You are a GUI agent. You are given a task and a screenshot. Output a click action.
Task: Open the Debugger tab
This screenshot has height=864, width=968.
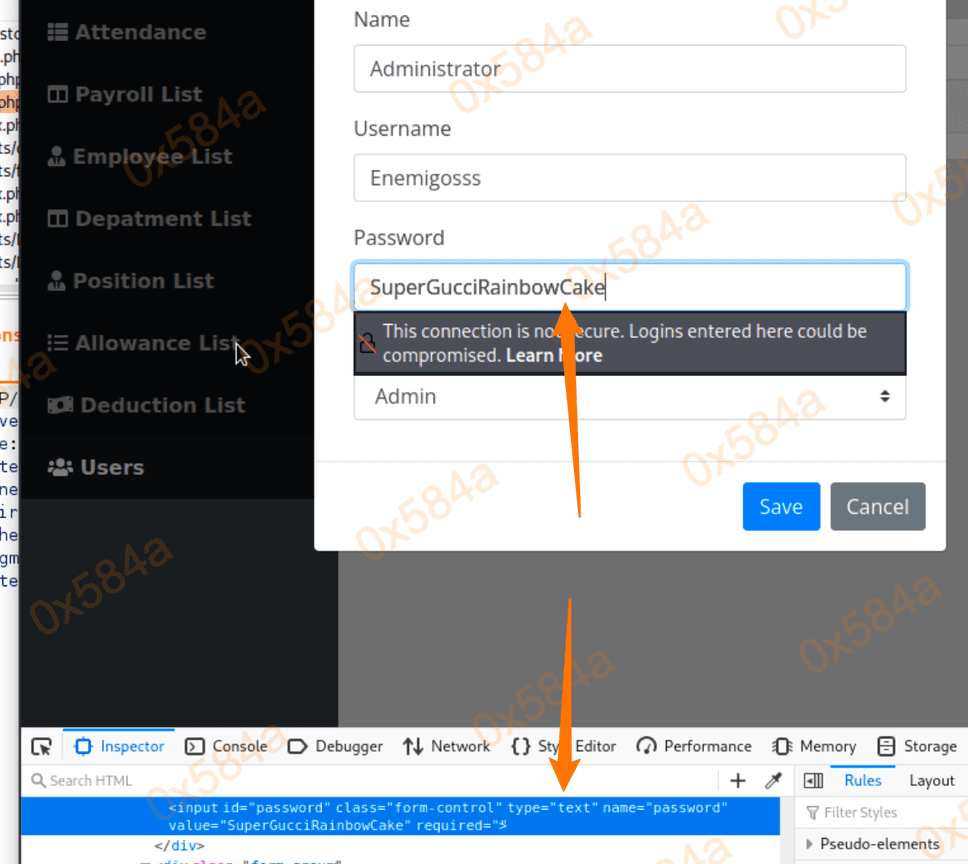point(336,746)
